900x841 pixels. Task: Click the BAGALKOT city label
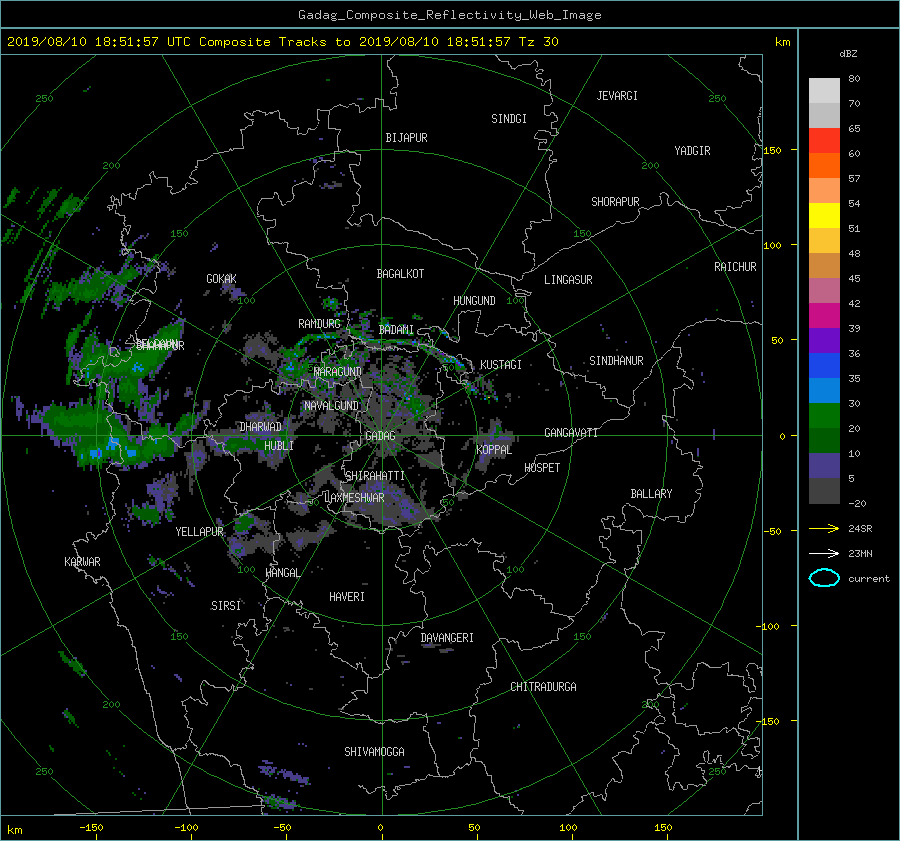click(400, 274)
